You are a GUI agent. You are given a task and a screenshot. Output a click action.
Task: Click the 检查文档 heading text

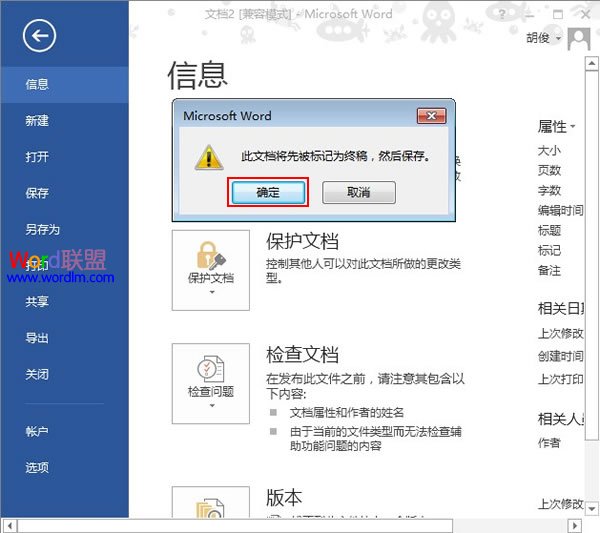pyautogui.click(x=302, y=354)
